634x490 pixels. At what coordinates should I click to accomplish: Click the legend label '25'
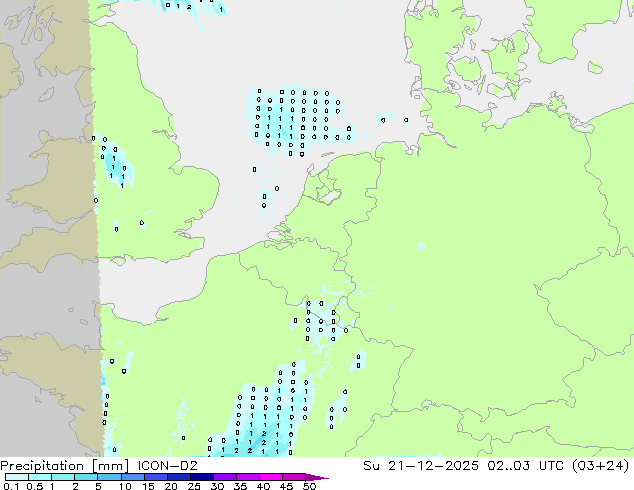(194, 486)
